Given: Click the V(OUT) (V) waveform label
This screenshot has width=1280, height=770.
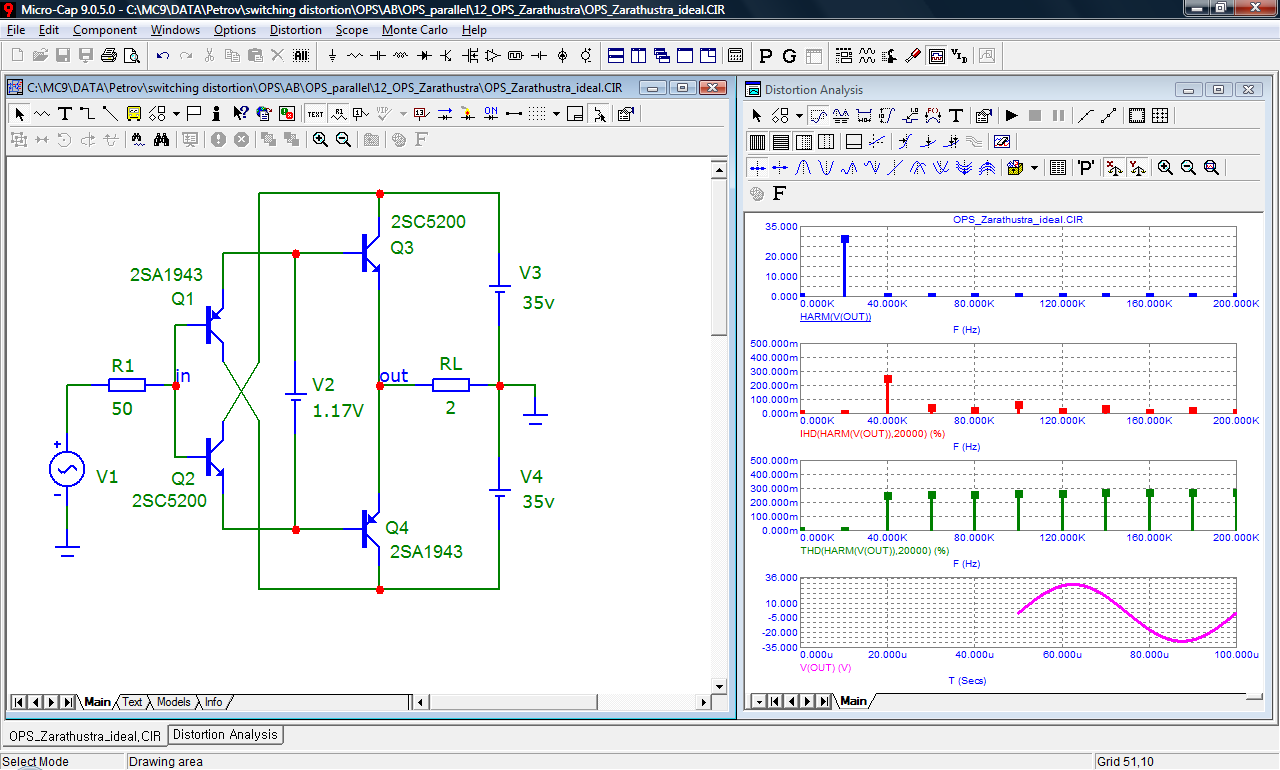Looking at the screenshot, I should 825,667.
